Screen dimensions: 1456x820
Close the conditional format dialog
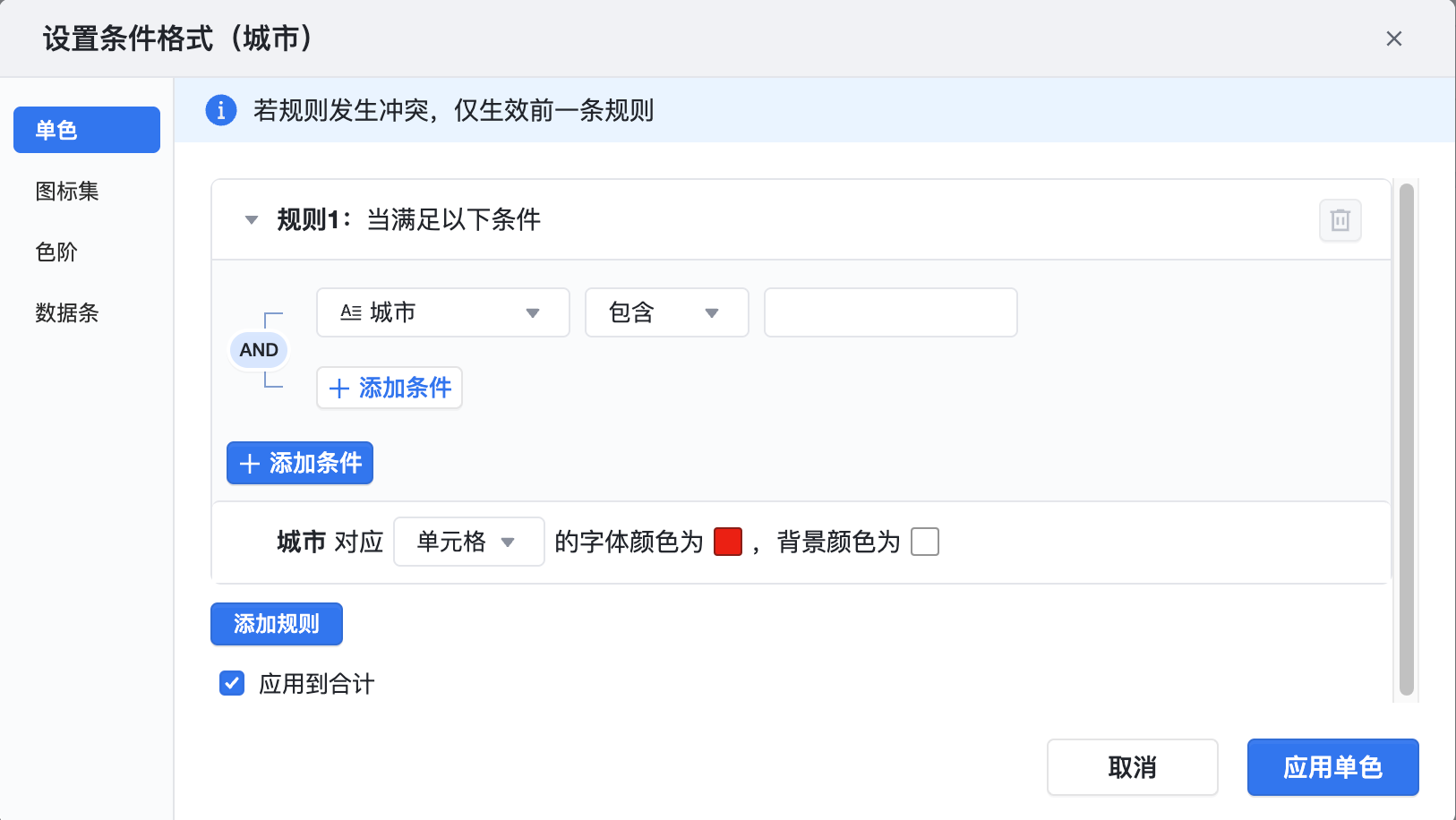click(1393, 38)
